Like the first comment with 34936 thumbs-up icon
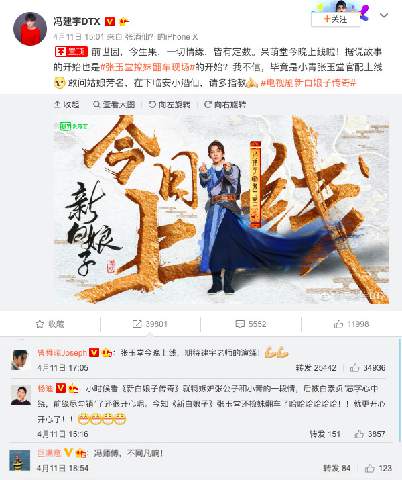 (x=367, y=368)
